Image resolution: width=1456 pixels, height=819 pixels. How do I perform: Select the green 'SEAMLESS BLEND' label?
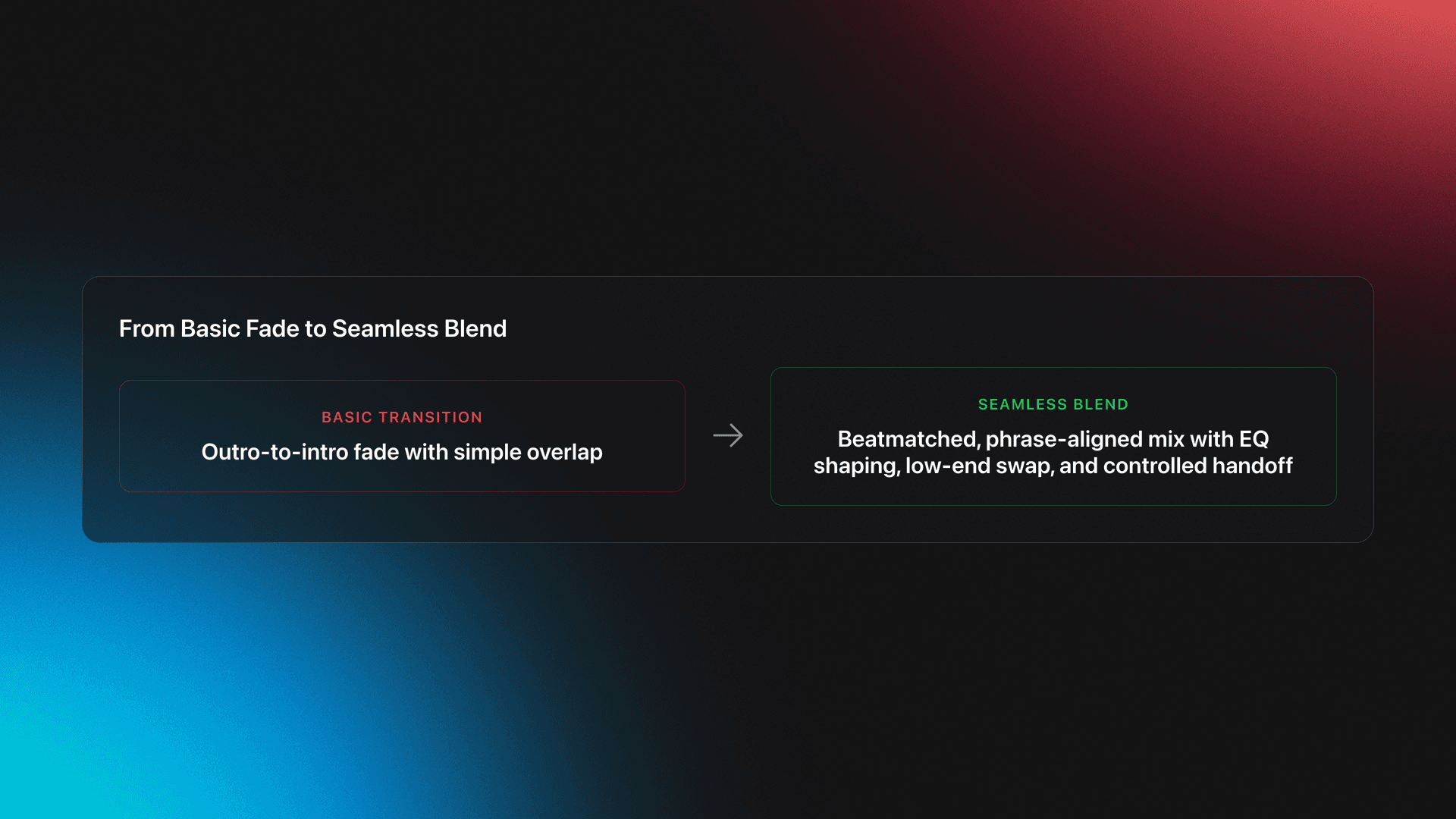tap(1053, 404)
